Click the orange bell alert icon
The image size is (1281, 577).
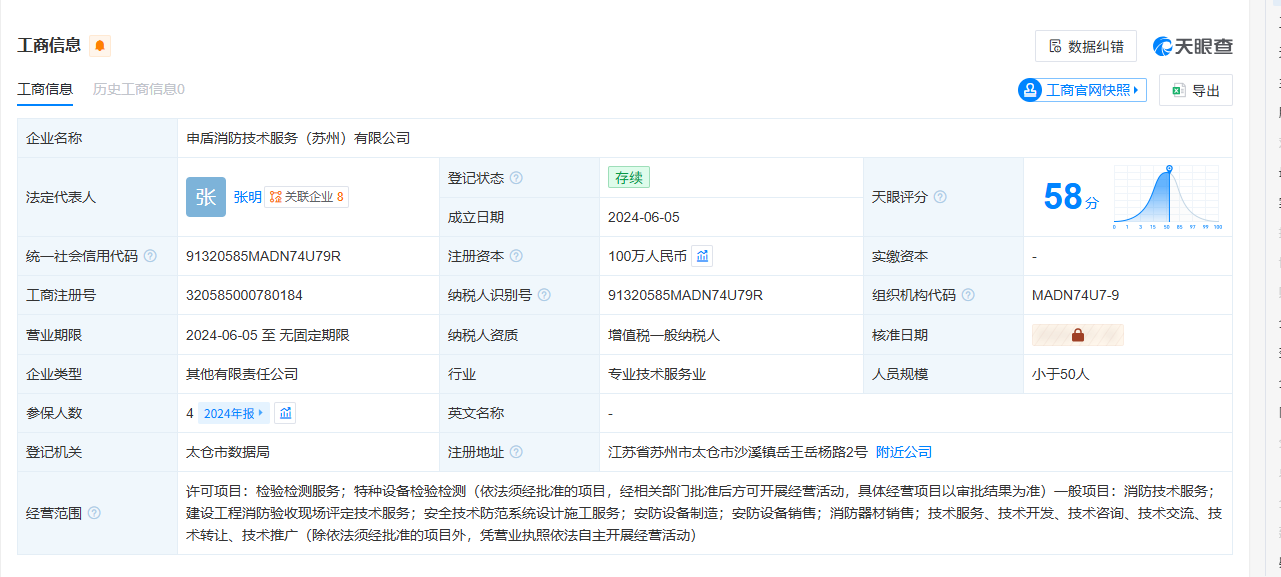tap(100, 46)
